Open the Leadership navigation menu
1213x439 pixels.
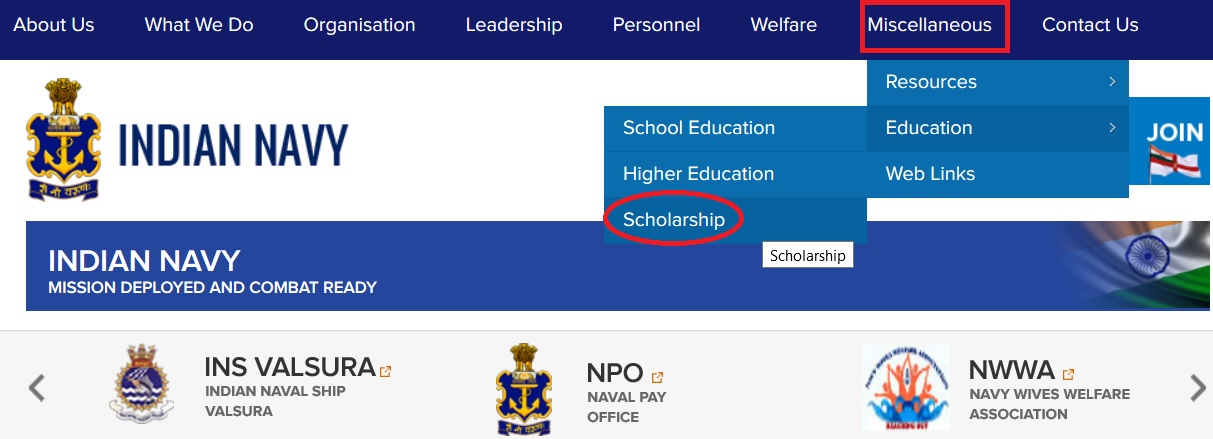coord(514,26)
